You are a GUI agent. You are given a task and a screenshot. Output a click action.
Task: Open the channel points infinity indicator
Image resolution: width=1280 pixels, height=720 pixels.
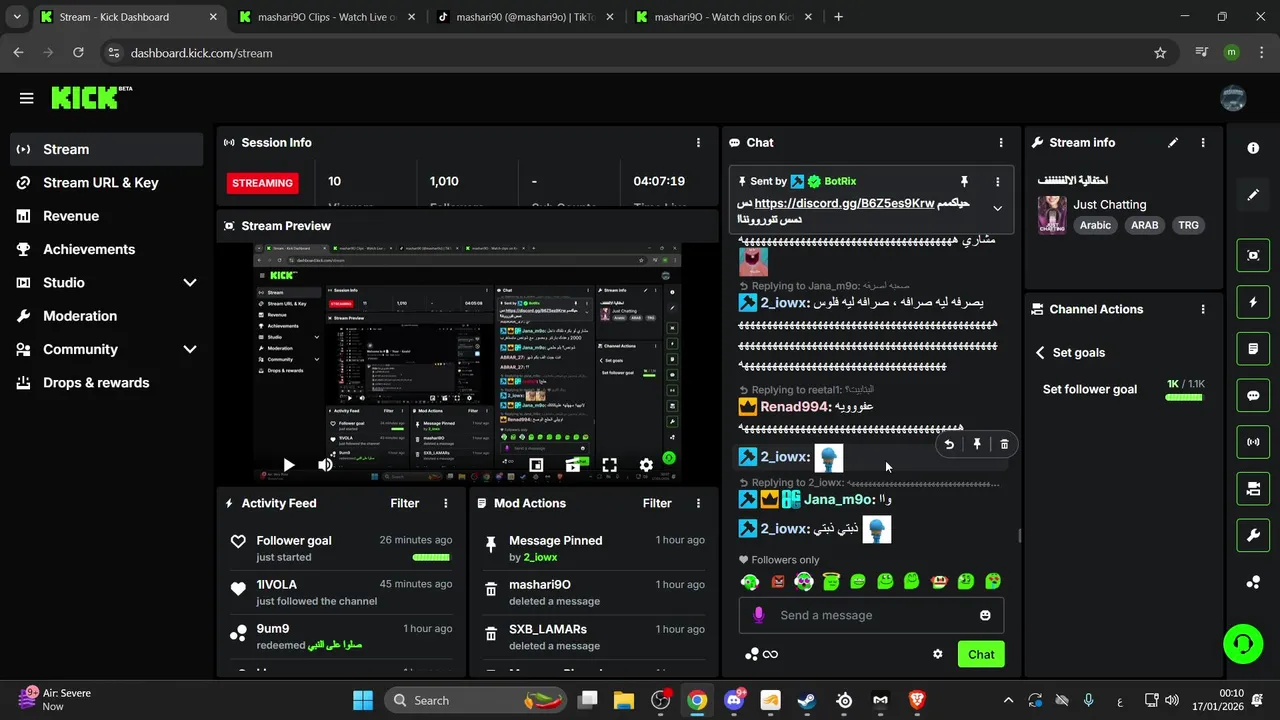pyautogui.click(x=761, y=654)
